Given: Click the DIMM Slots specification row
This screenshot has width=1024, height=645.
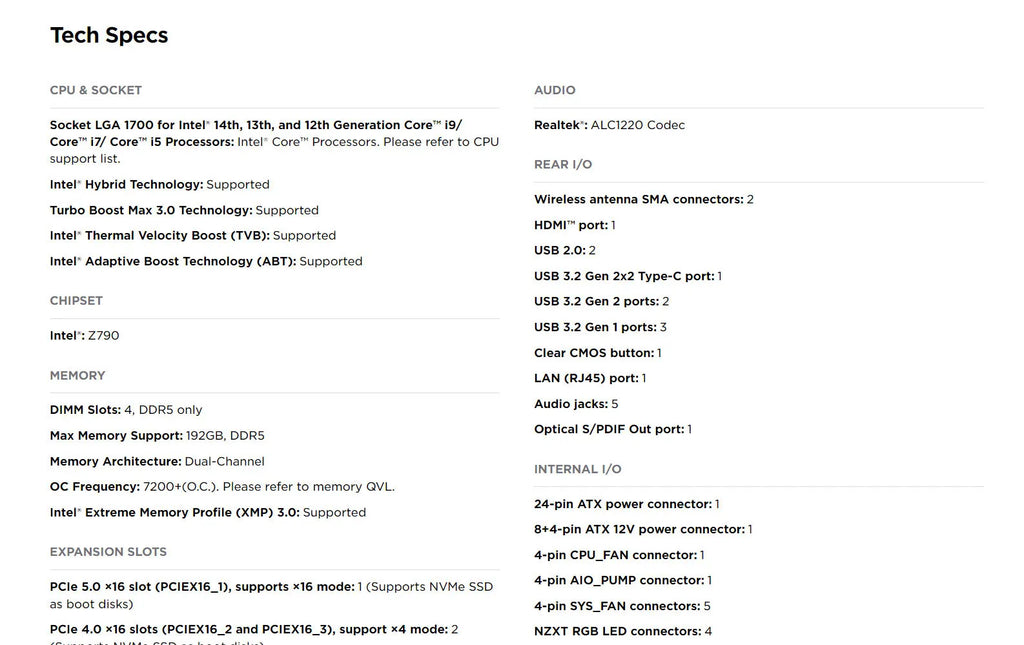Looking at the screenshot, I should coord(126,409).
